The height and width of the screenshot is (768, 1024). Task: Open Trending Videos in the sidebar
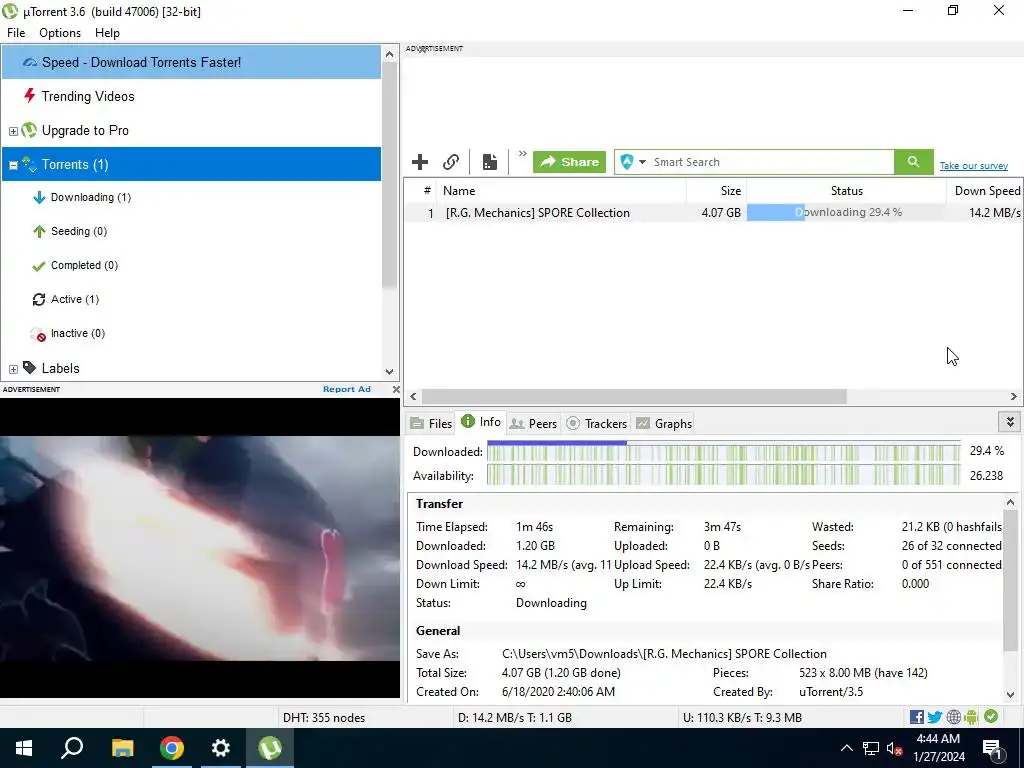click(x=88, y=97)
